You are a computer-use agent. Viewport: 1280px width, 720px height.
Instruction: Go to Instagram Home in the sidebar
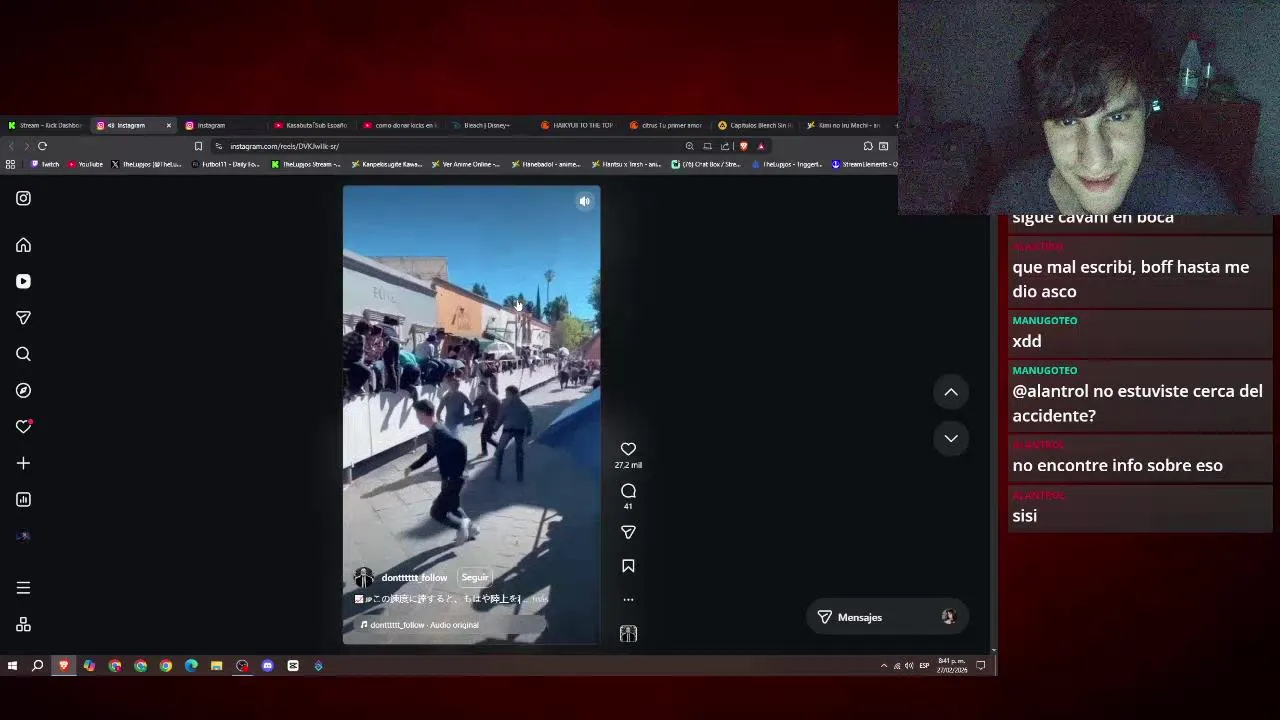23,245
